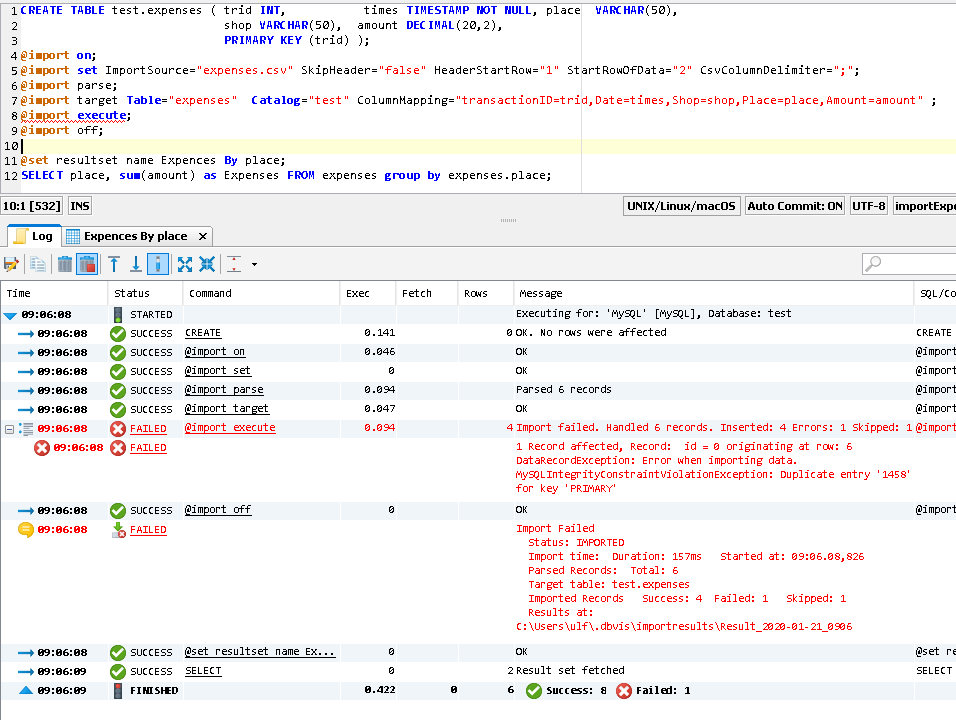Click the UTF-8 encoding indicator
The height and width of the screenshot is (720, 956).
(868, 206)
